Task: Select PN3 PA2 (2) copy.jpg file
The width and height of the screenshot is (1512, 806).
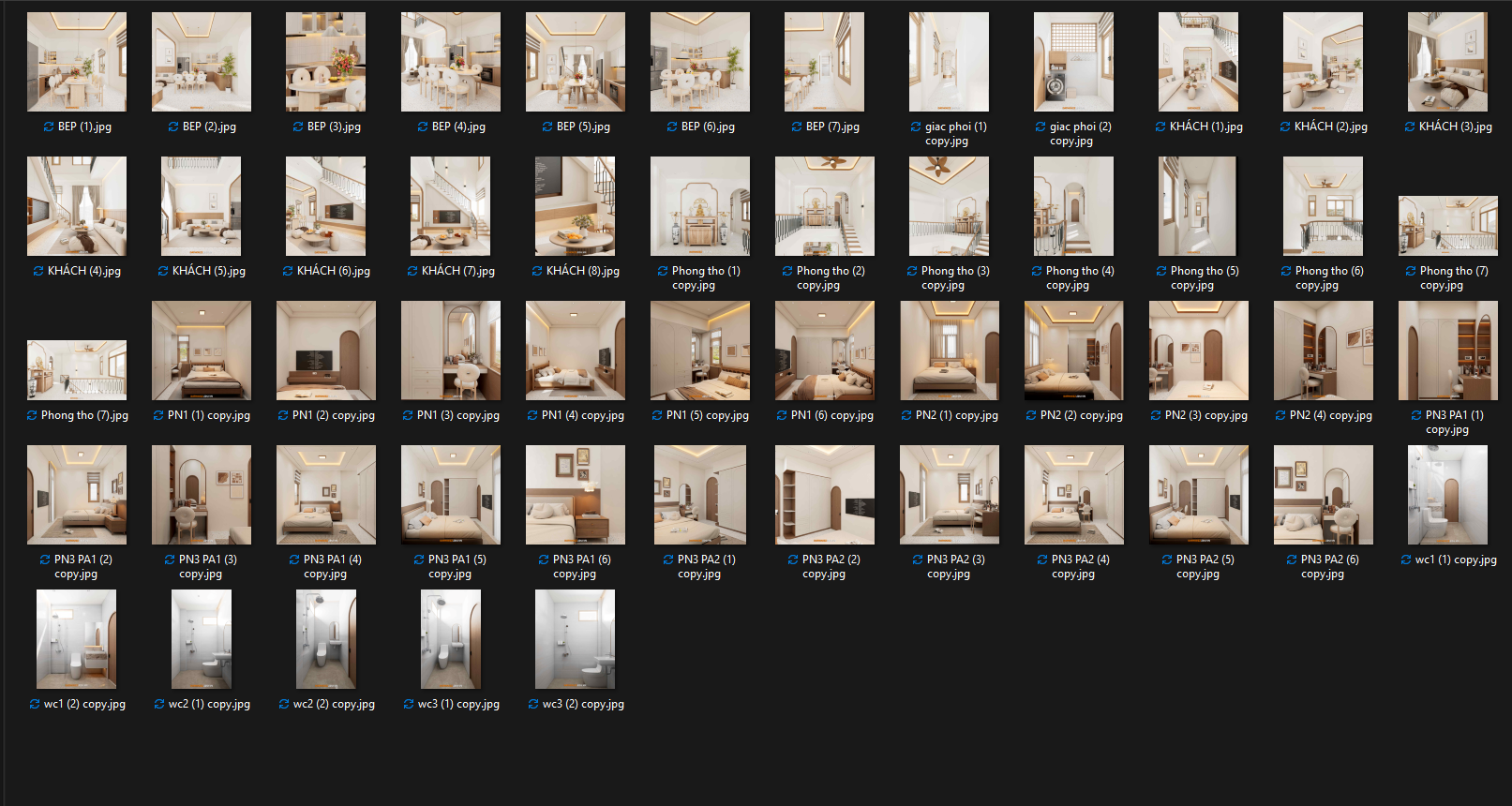Action: coord(825,495)
